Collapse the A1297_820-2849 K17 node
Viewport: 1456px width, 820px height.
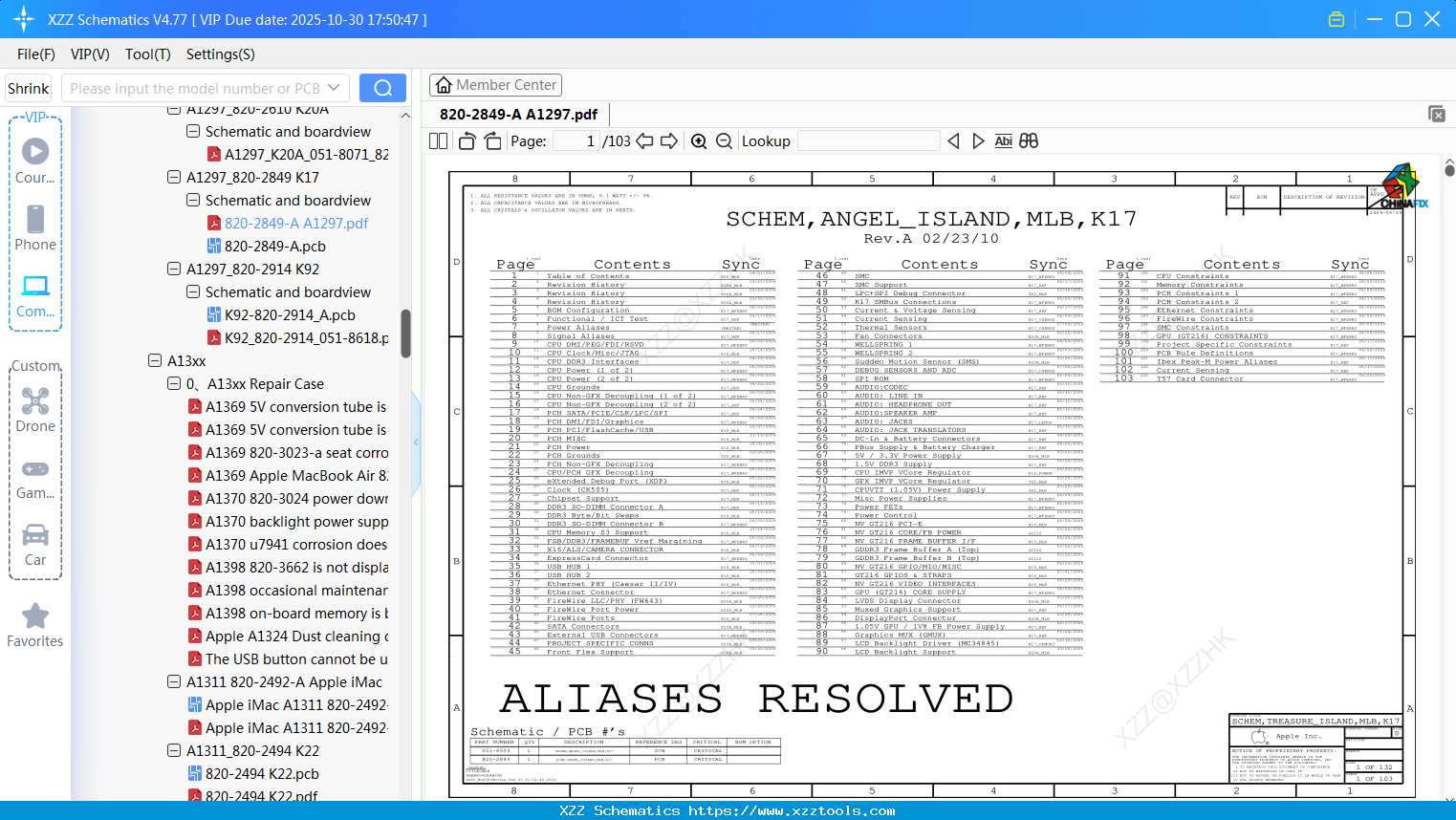pyautogui.click(x=174, y=177)
